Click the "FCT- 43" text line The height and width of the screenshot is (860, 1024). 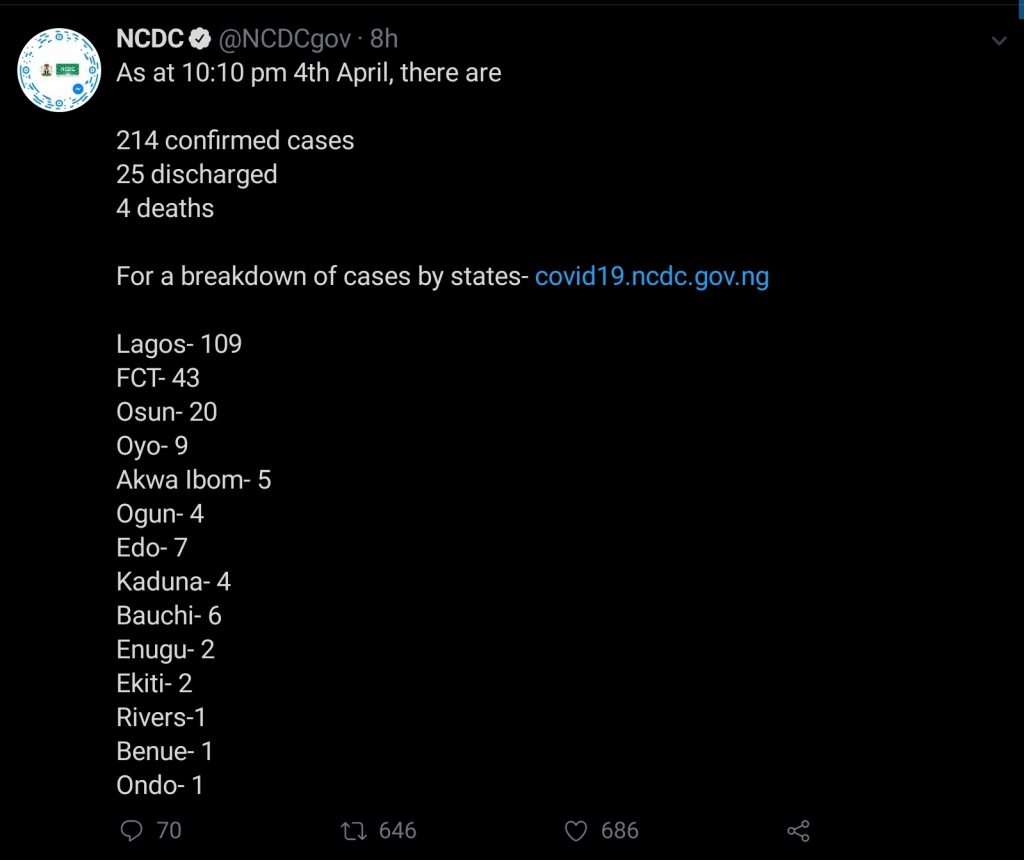[x=158, y=379]
